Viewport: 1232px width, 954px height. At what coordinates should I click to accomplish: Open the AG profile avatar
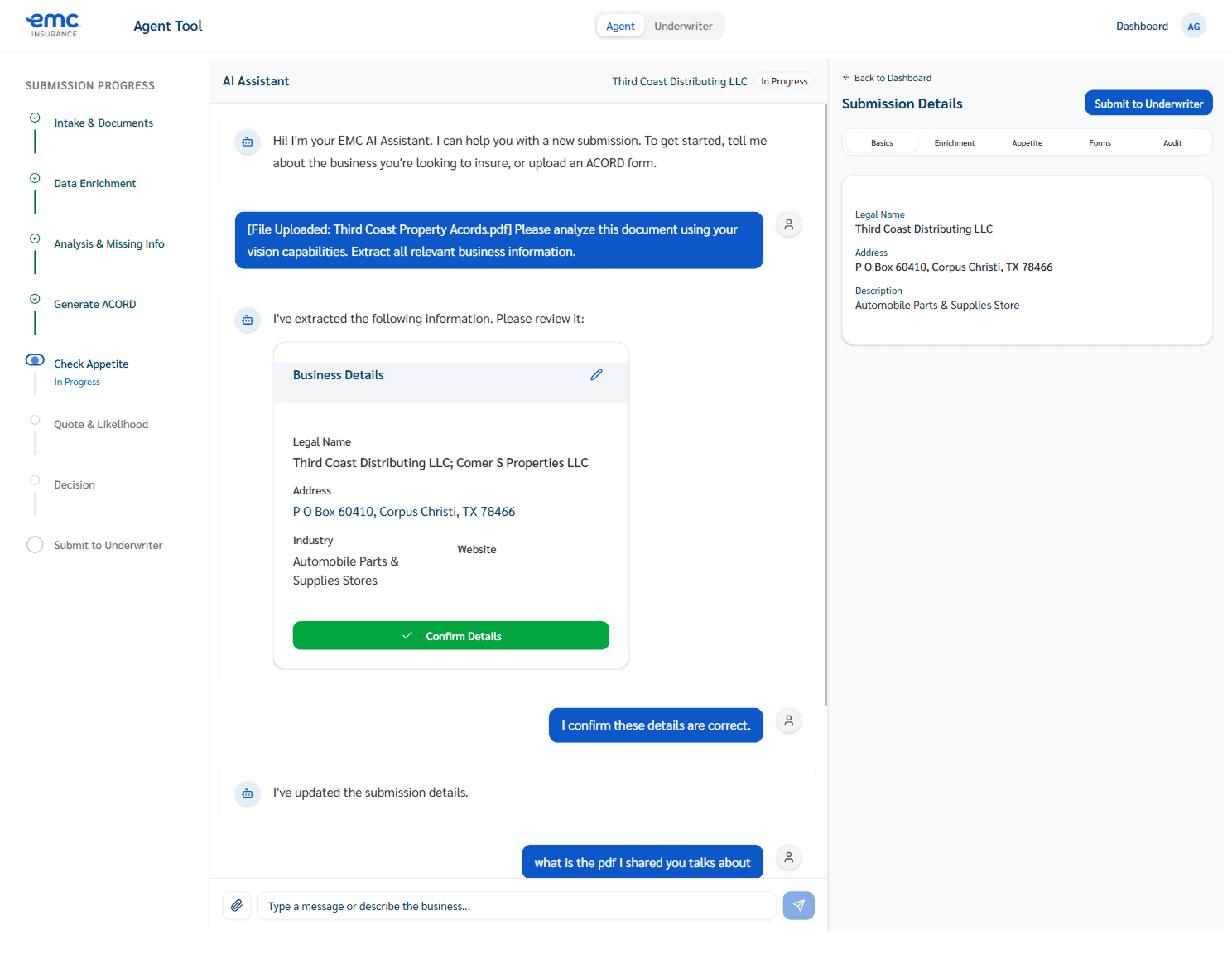(1193, 26)
